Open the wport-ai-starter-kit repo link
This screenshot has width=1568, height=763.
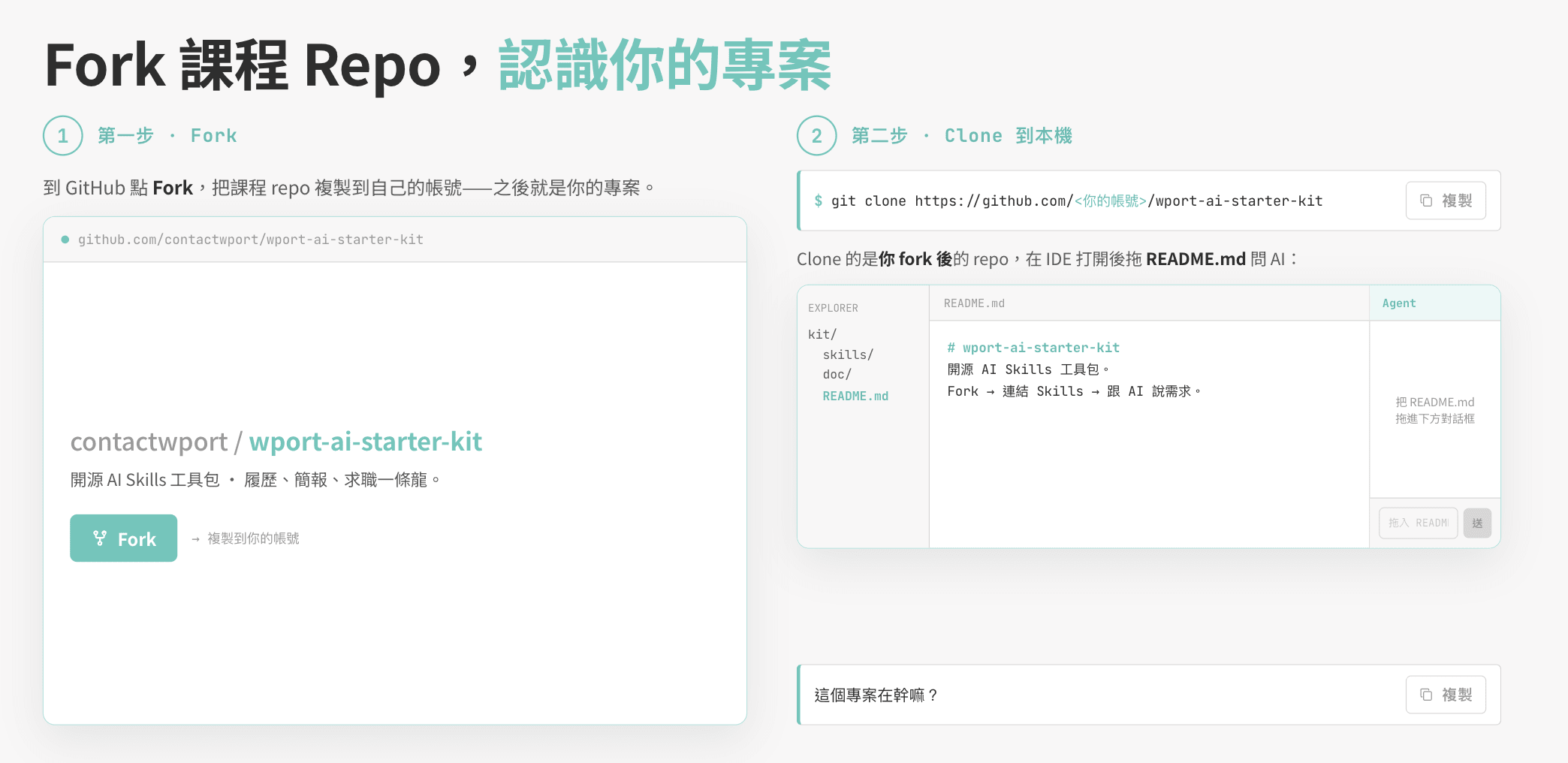(366, 442)
